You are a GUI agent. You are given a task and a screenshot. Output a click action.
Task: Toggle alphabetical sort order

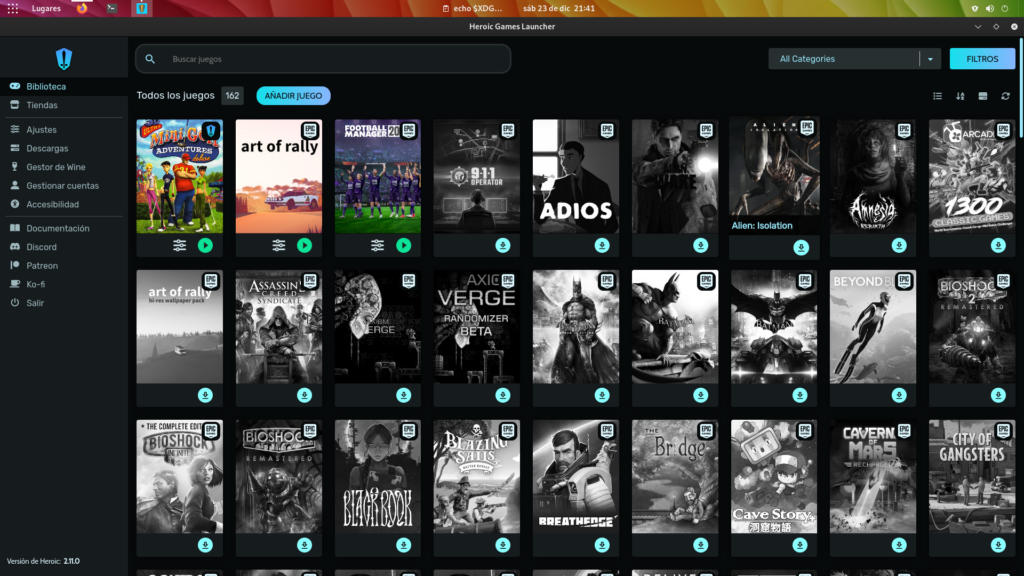960,96
